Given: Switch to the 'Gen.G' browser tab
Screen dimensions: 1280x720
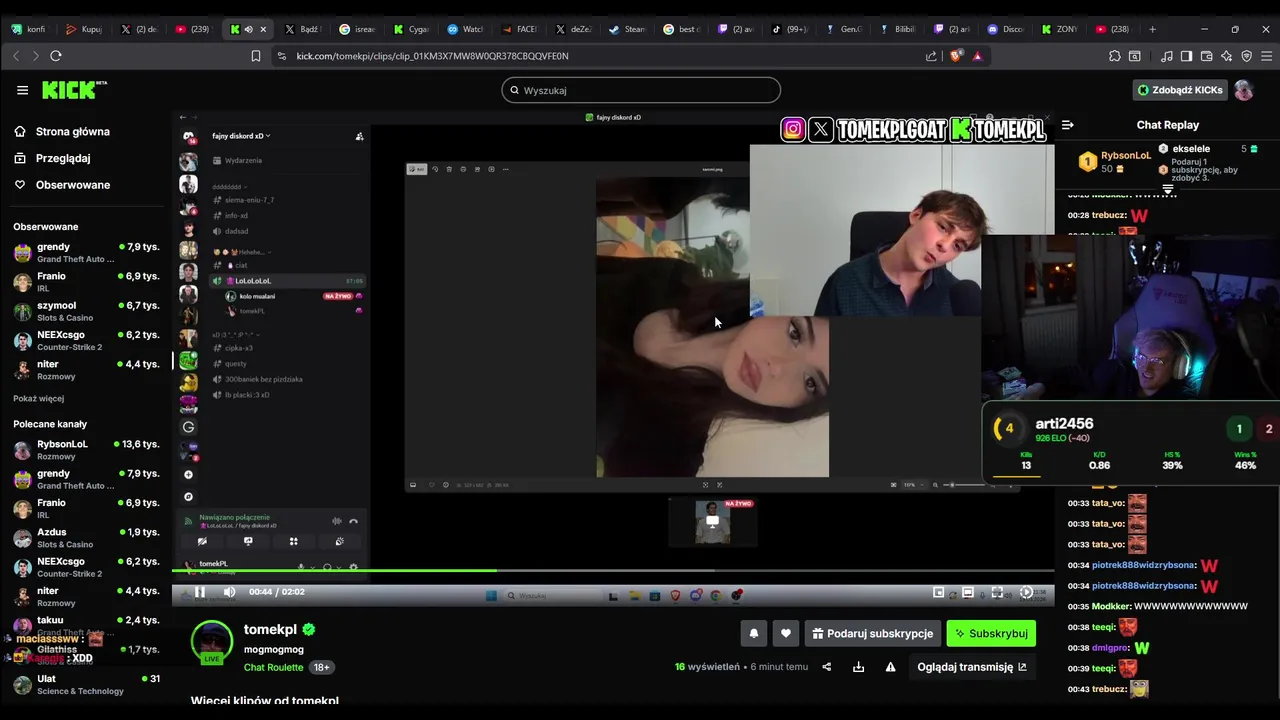Looking at the screenshot, I should point(842,29).
